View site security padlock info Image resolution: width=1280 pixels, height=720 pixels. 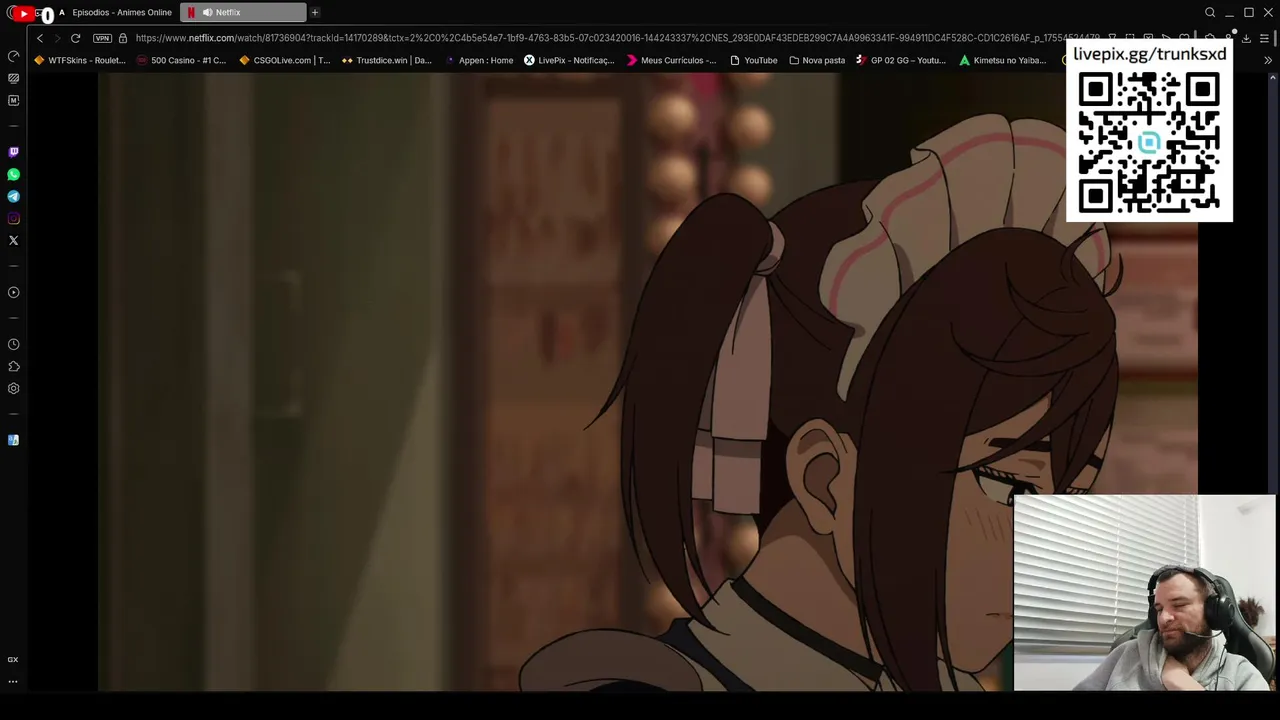pos(123,38)
